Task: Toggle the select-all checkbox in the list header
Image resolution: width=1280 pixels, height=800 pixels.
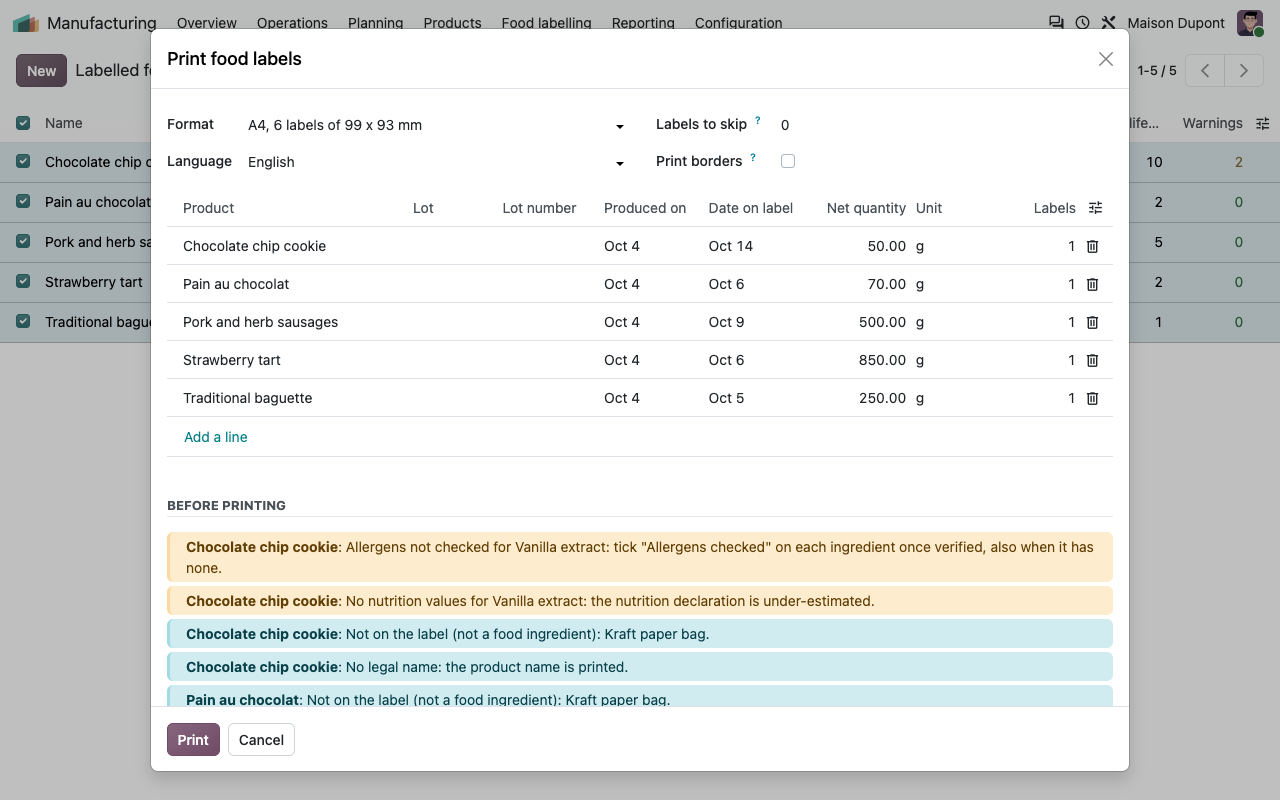Action: point(23,123)
